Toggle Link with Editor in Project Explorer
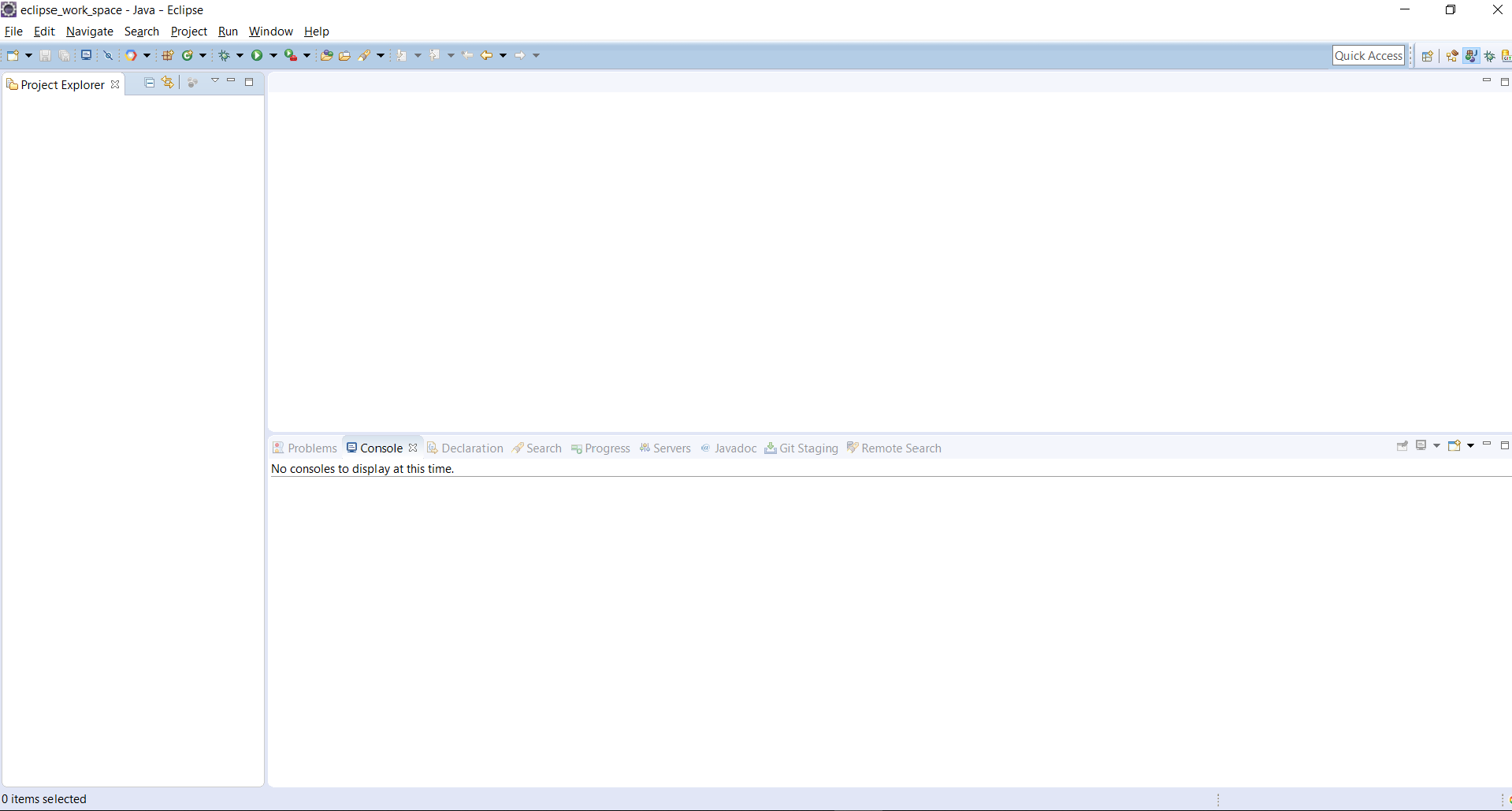Viewport: 1512px width, 811px height. tap(168, 82)
